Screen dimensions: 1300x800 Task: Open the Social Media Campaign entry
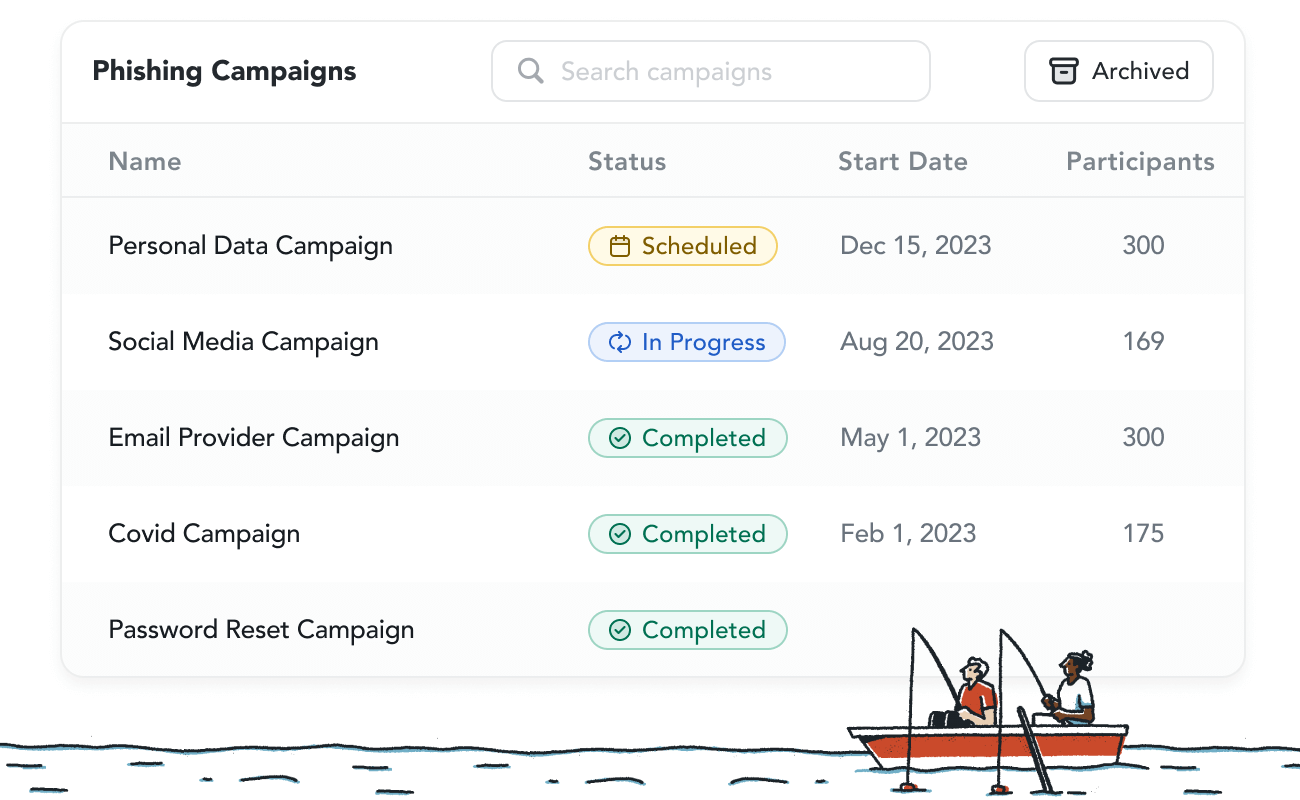point(243,342)
